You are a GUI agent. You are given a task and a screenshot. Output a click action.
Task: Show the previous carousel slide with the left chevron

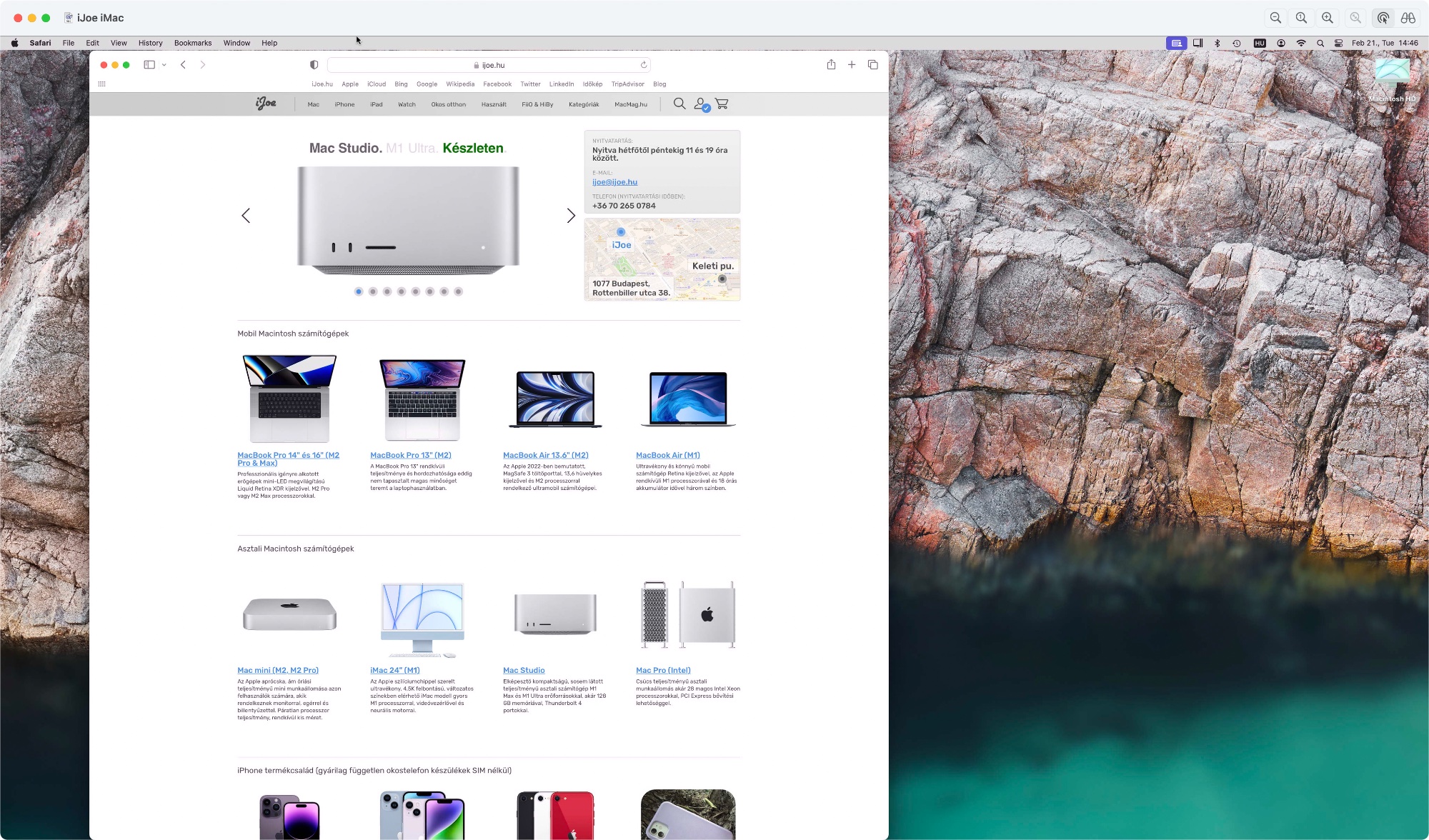246,216
